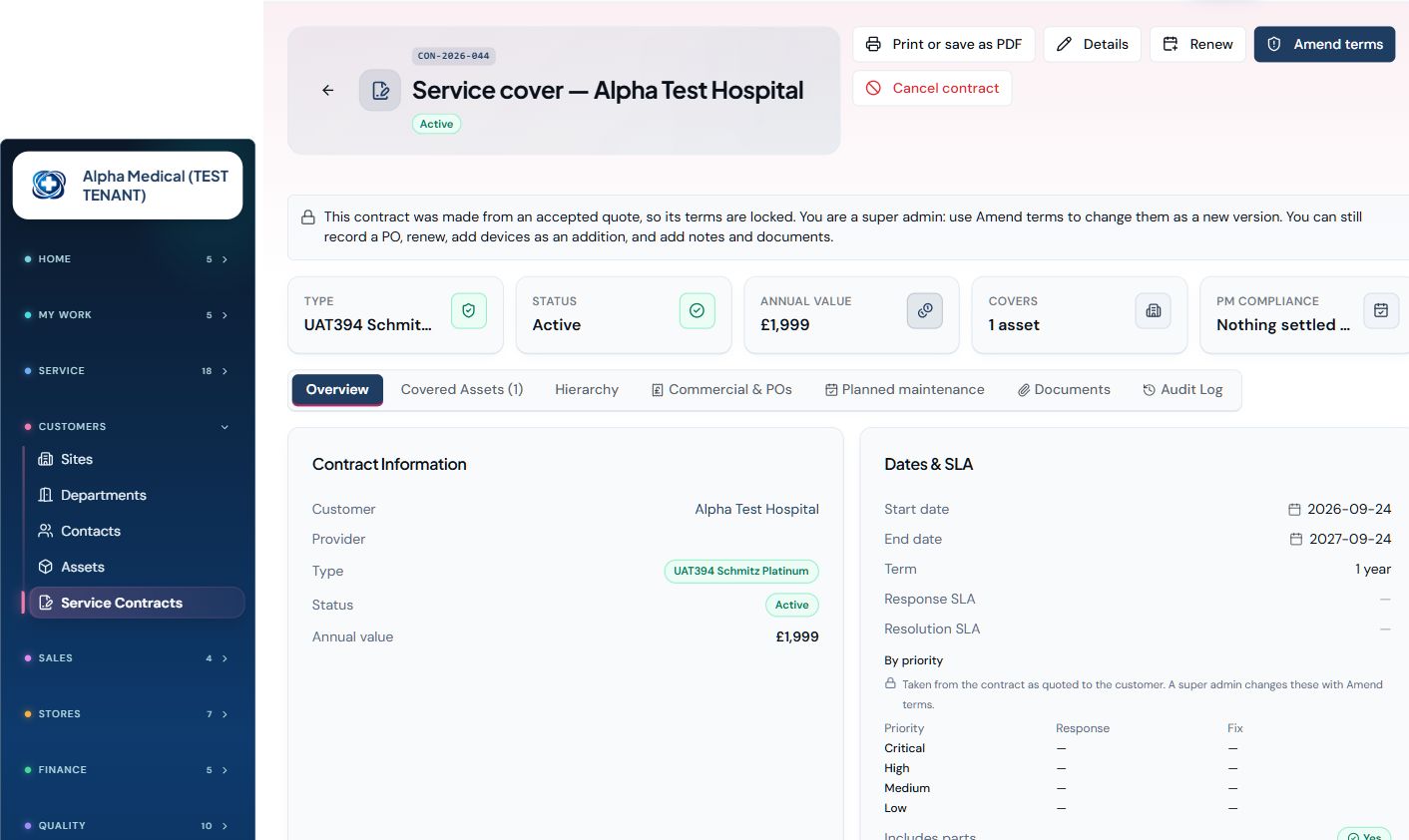Expand the STORES sidebar section
This screenshot has width=1409, height=840.
coord(128,714)
